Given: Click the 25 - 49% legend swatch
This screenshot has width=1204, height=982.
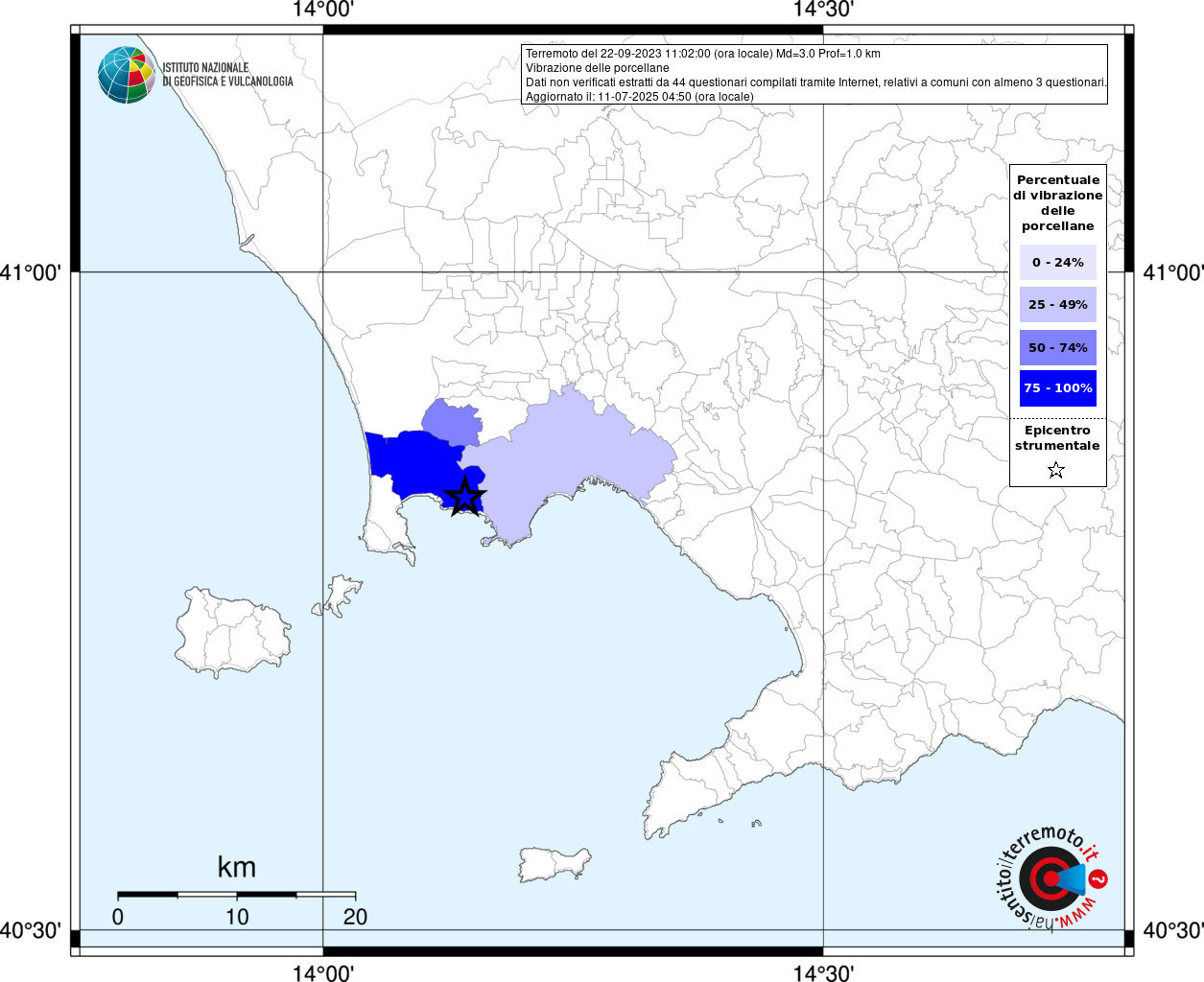Looking at the screenshot, I should pos(1057,304).
